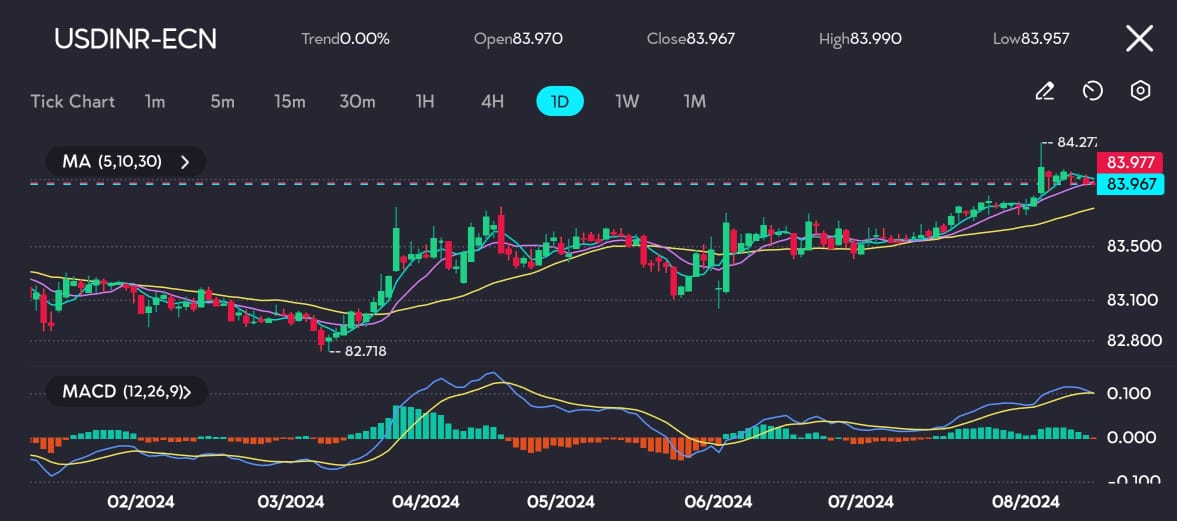Viewport: 1177px width, 521px height.
Task: Select the 1W timeframe
Action: 627,101
